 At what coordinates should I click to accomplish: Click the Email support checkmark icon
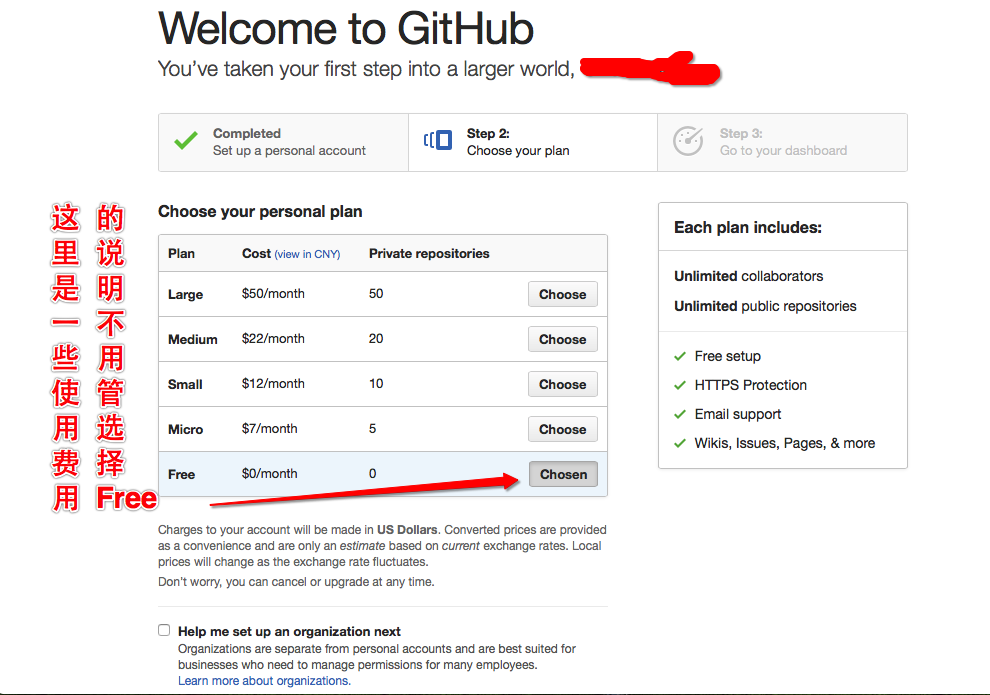[680, 415]
